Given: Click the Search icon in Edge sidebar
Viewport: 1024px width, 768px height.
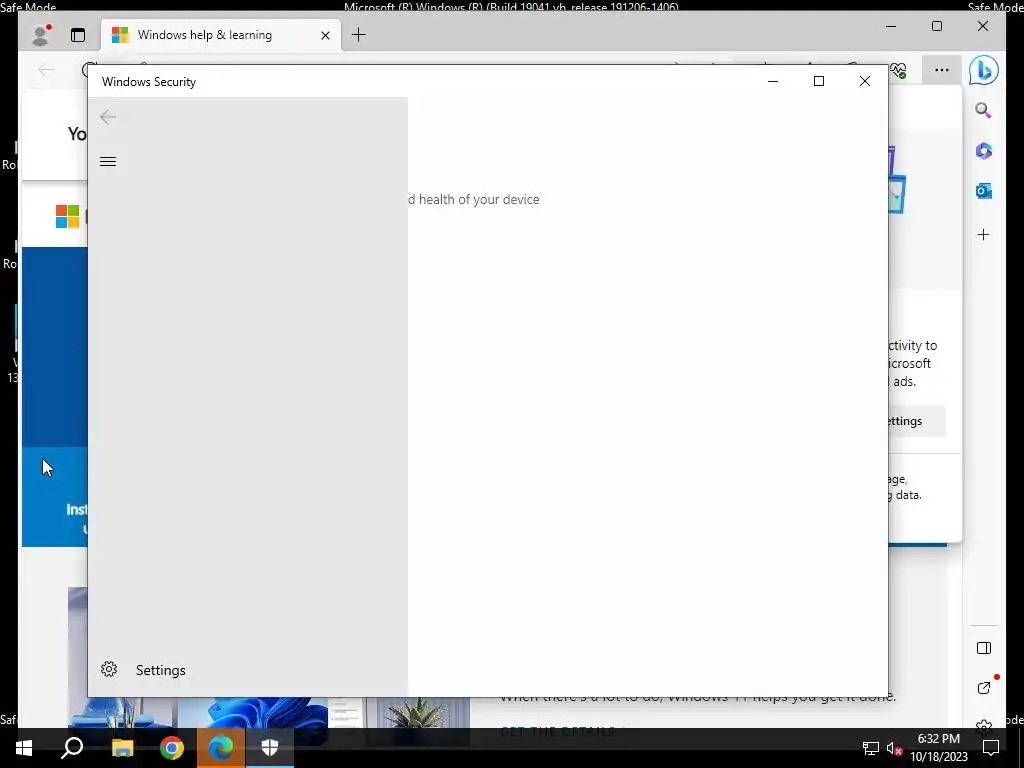Looking at the screenshot, I should click(x=984, y=110).
